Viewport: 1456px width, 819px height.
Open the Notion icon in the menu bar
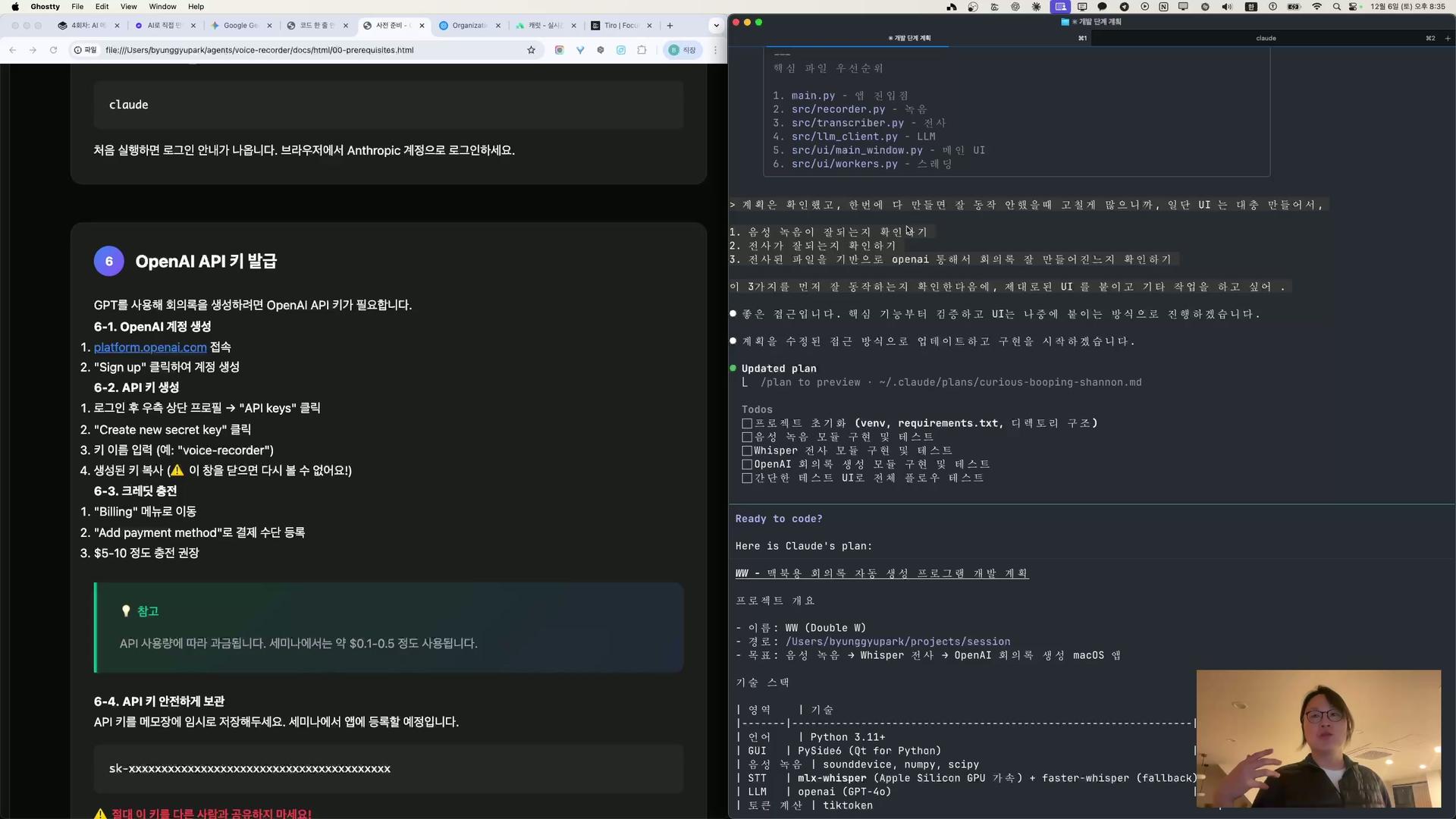coord(1163,7)
